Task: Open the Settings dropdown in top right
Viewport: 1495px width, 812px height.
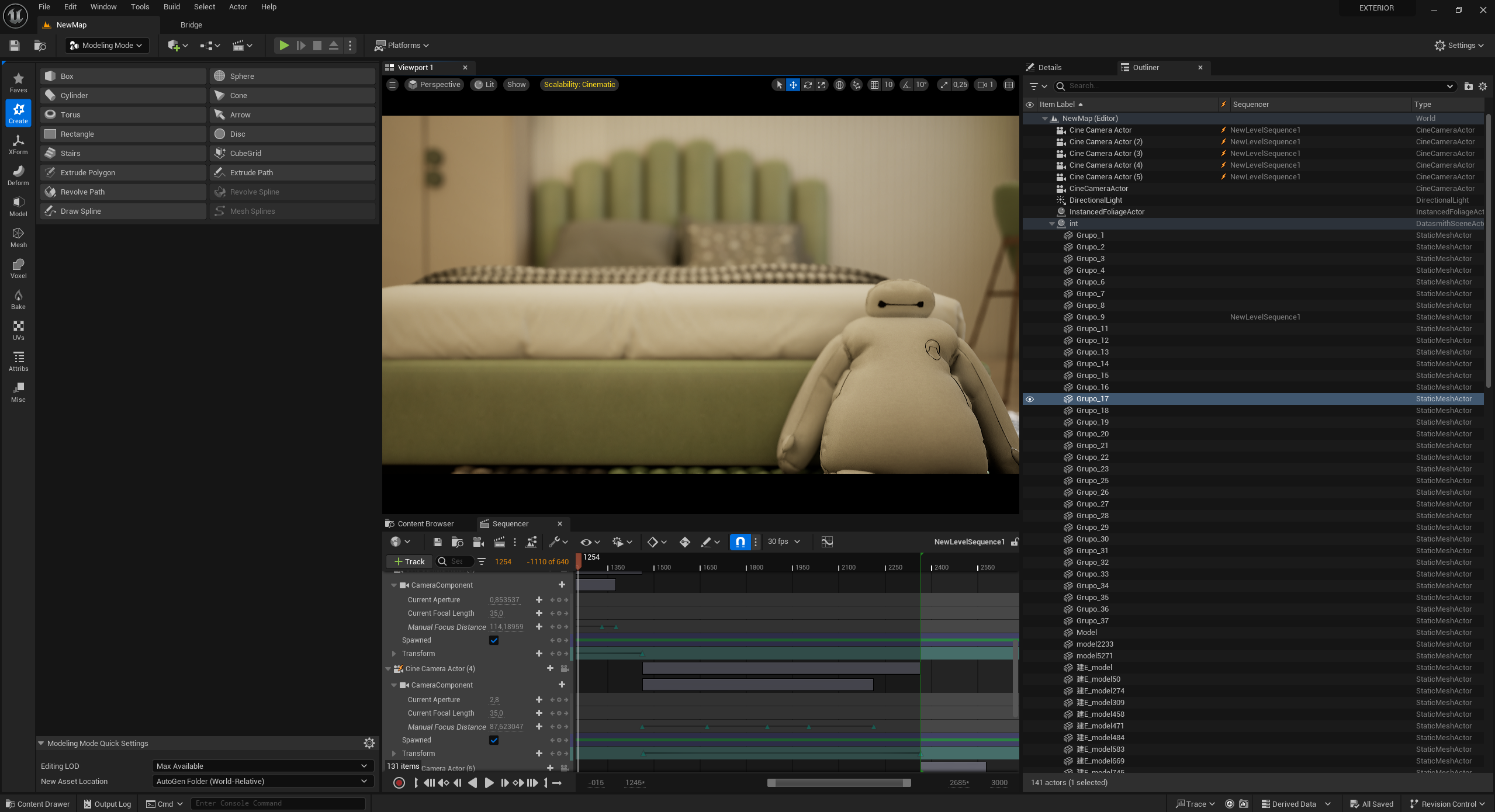Action: [x=1459, y=46]
